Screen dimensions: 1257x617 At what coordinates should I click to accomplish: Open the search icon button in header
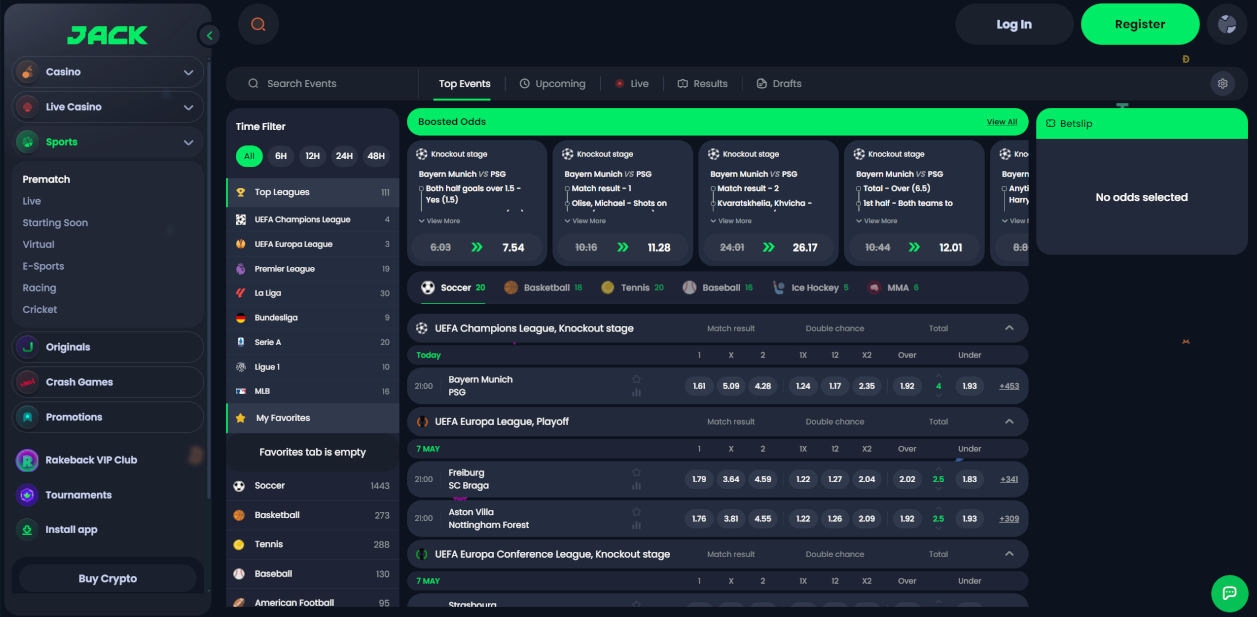click(258, 24)
